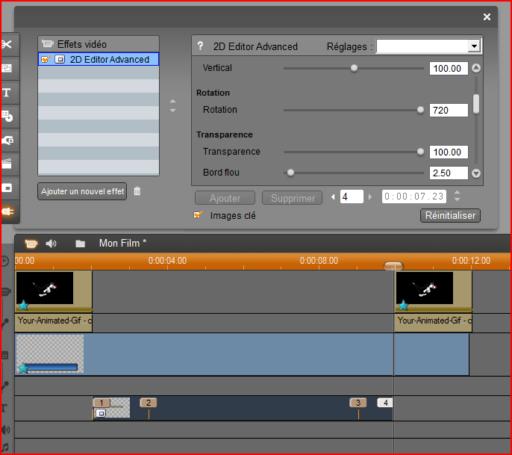Click the first clip's Your-Animated-Gif audio label
Screen dimensions: 512x455
tap(54, 322)
